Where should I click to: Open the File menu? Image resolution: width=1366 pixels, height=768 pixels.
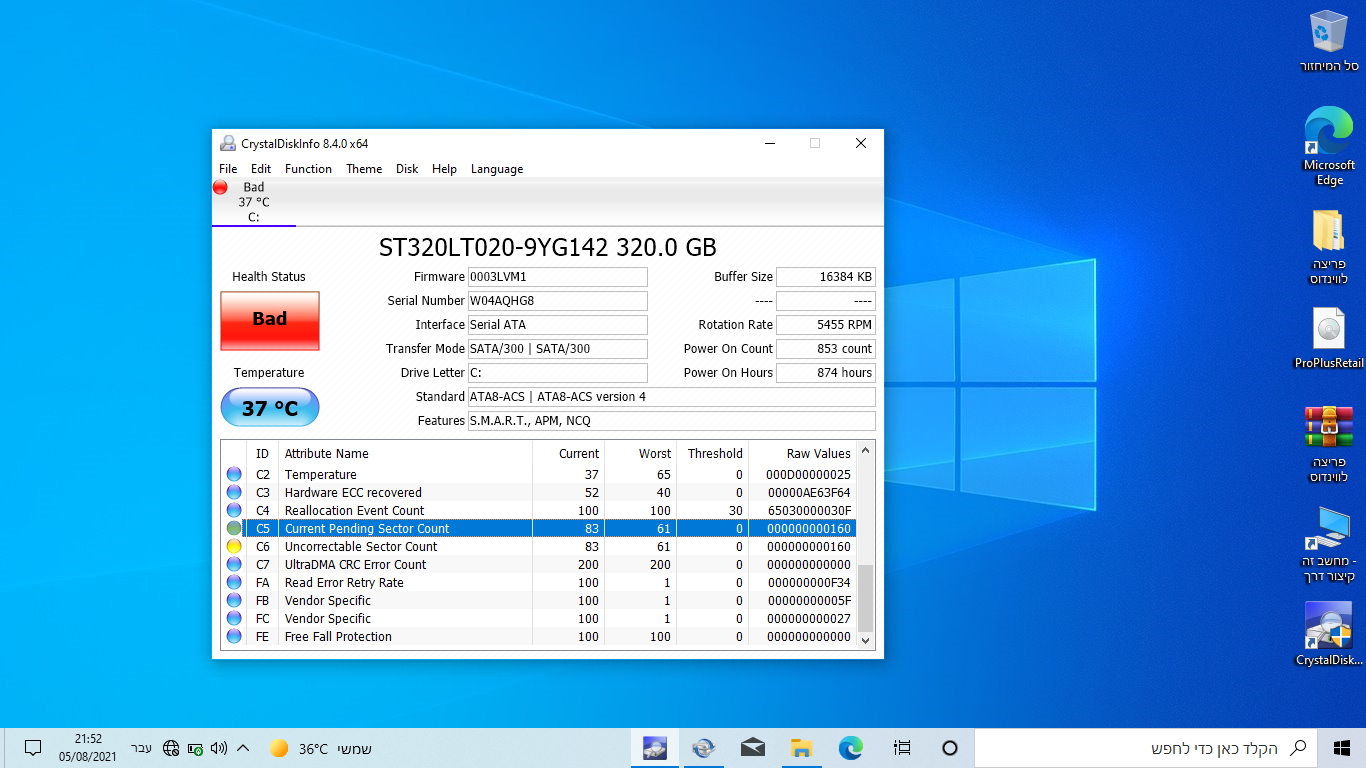pos(228,169)
